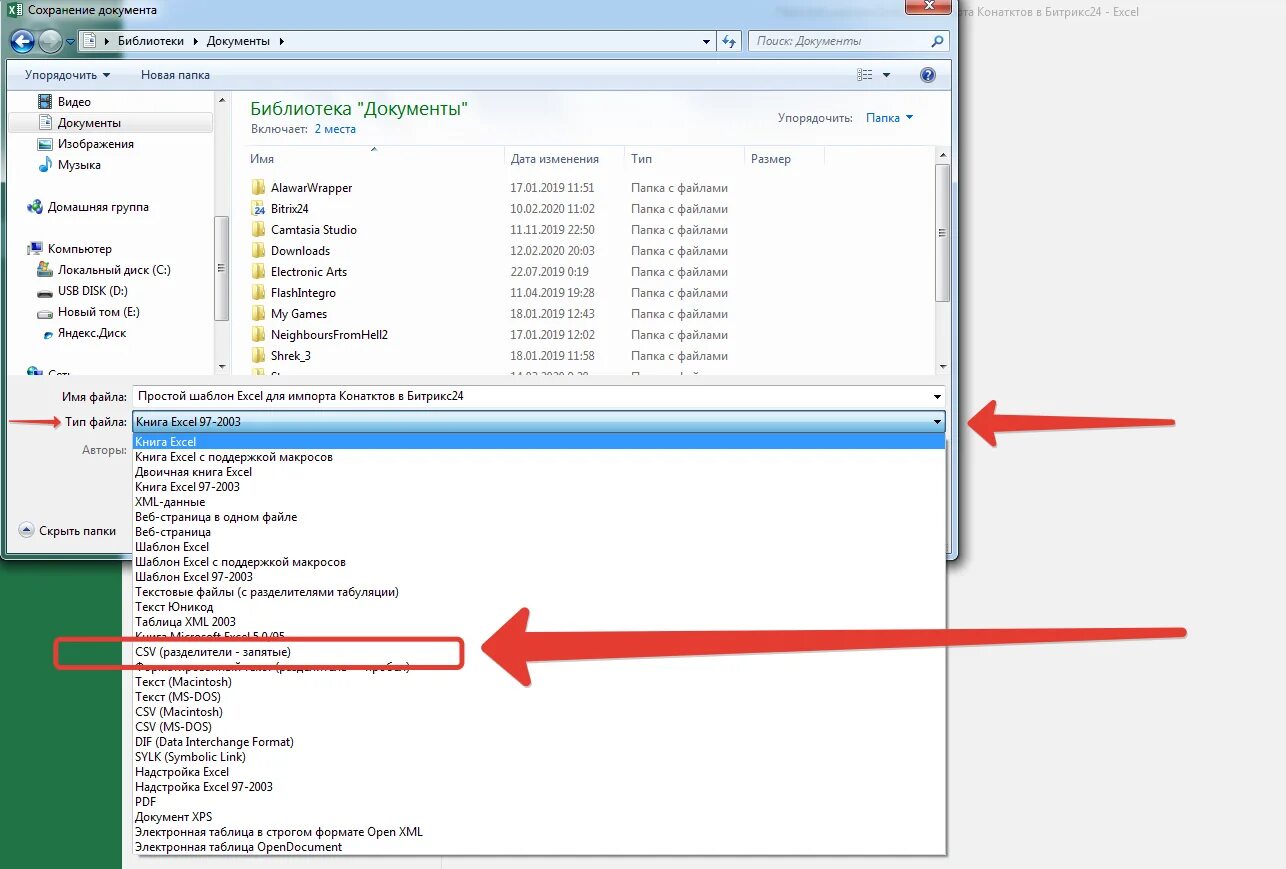Change view with the view options icon
This screenshot has width=1286, height=869.
pyautogui.click(x=865, y=75)
